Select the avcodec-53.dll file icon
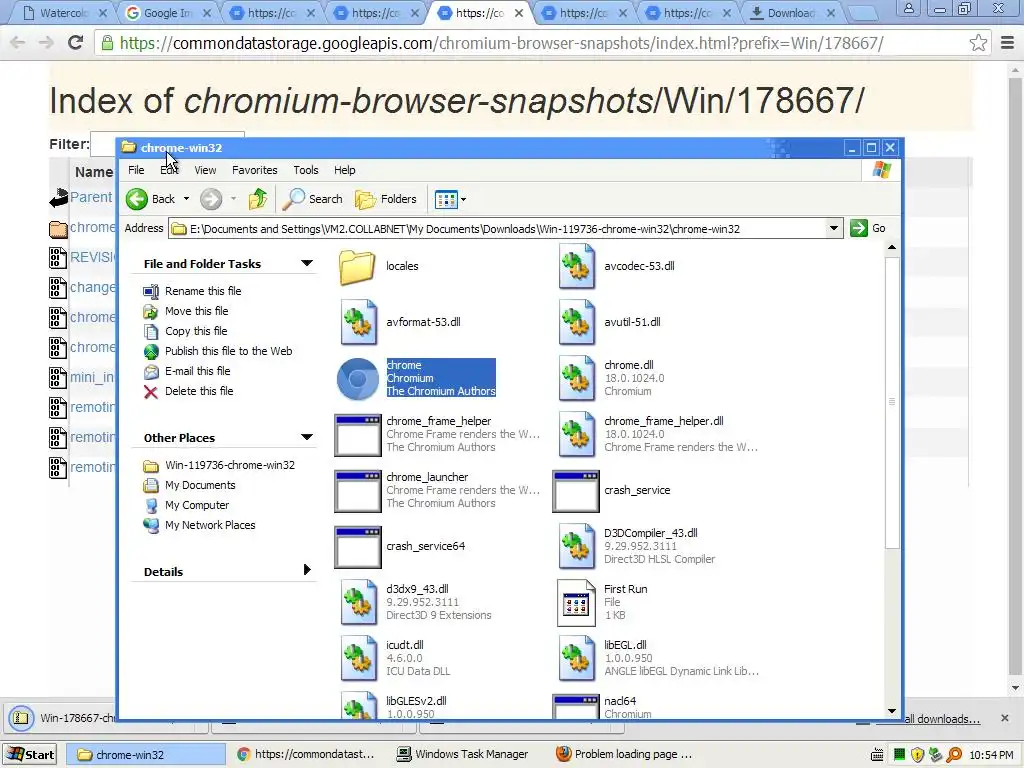The image size is (1024, 768). [x=577, y=266]
